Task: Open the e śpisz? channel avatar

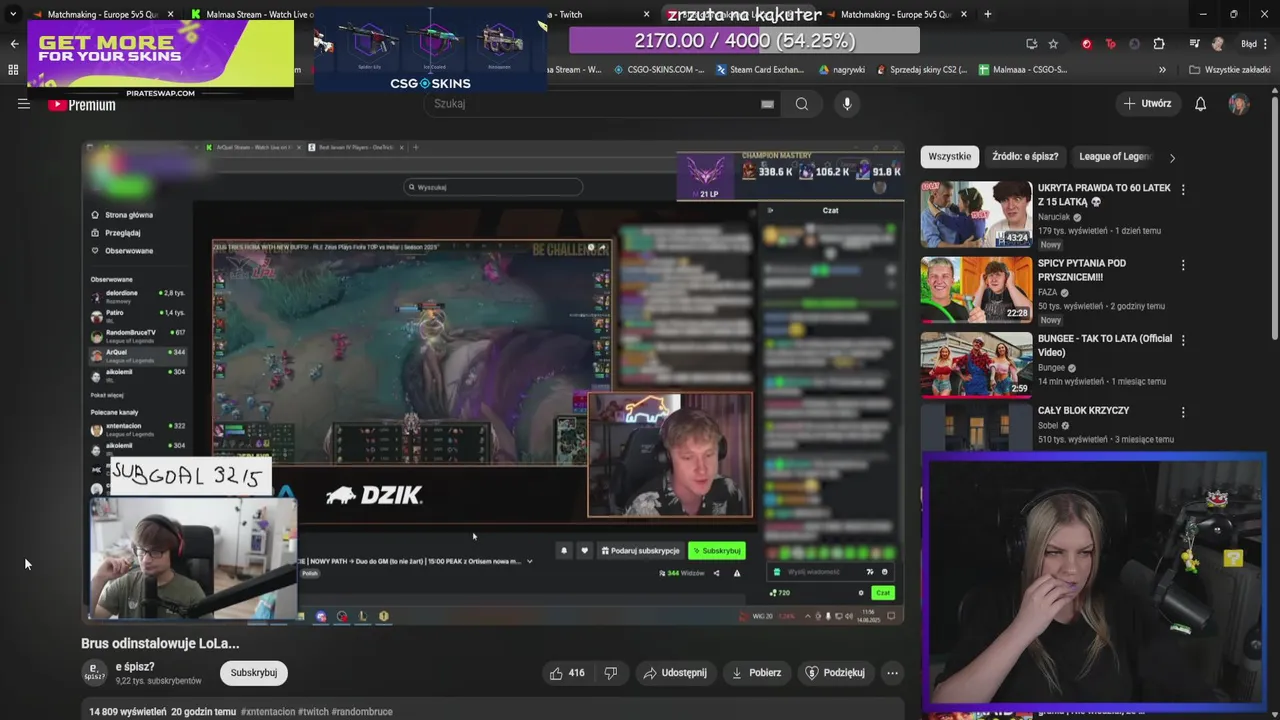Action: point(94,673)
